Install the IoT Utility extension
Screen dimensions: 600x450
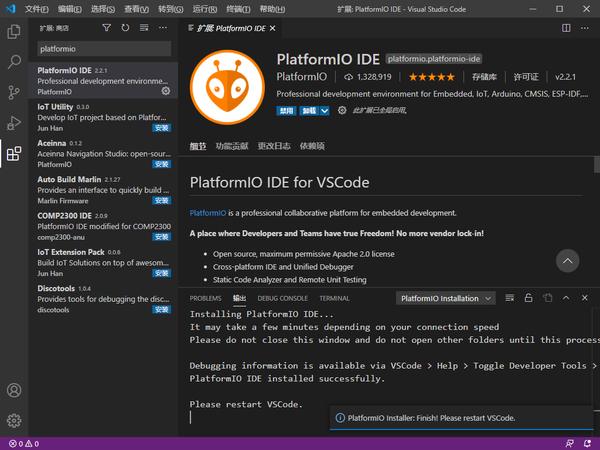(x=162, y=129)
